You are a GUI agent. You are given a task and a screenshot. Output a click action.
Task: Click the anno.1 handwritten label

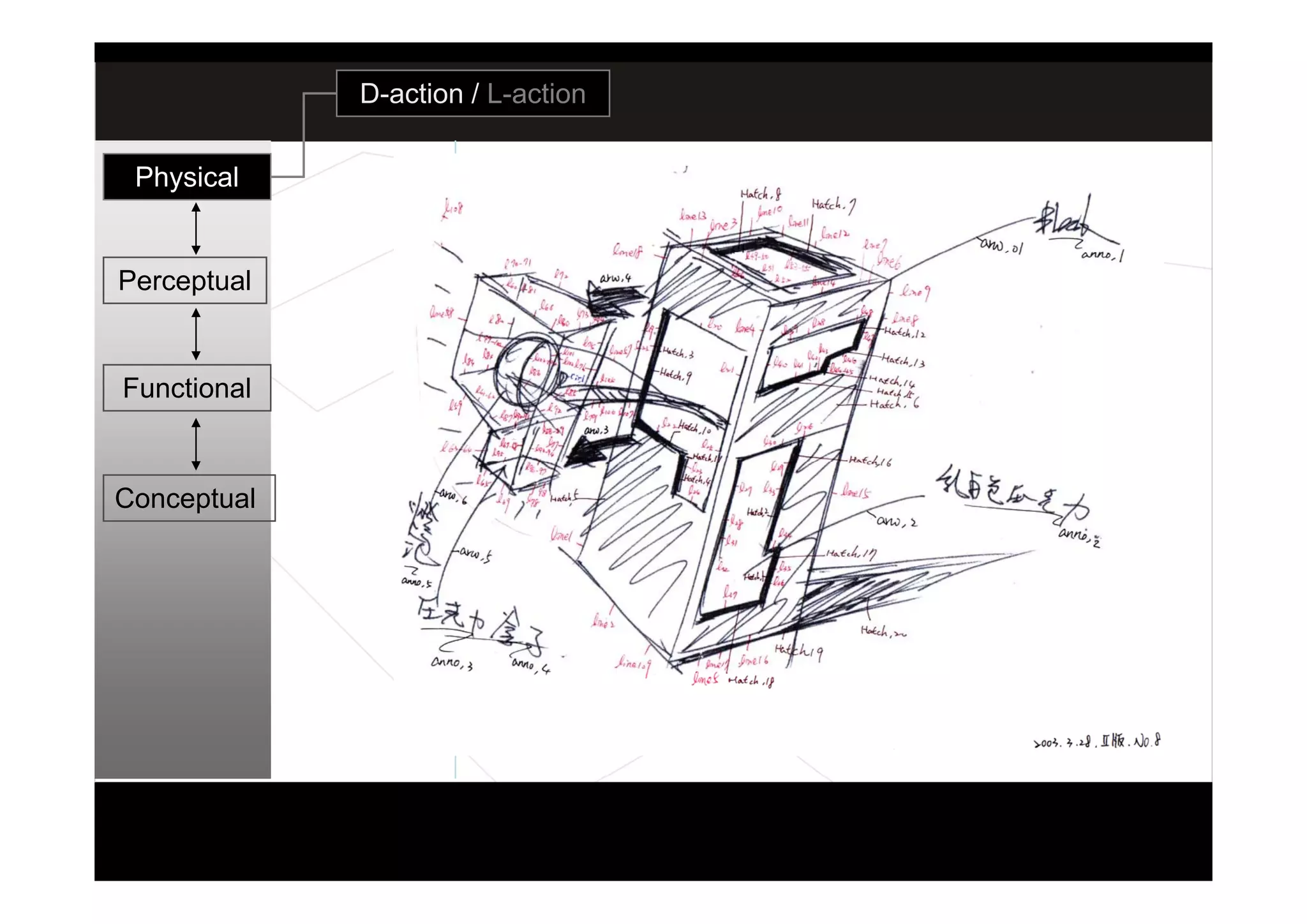pos(1102,255)
